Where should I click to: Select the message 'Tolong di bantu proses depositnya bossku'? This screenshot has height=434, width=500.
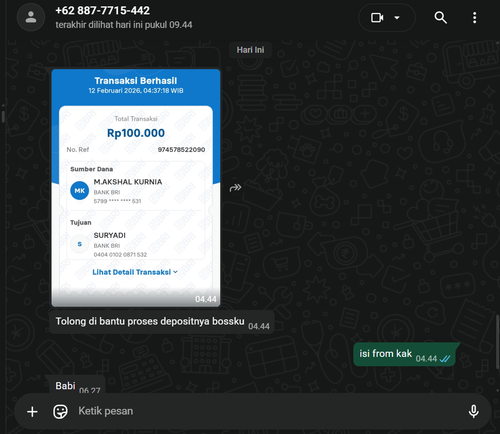[162, 322]
